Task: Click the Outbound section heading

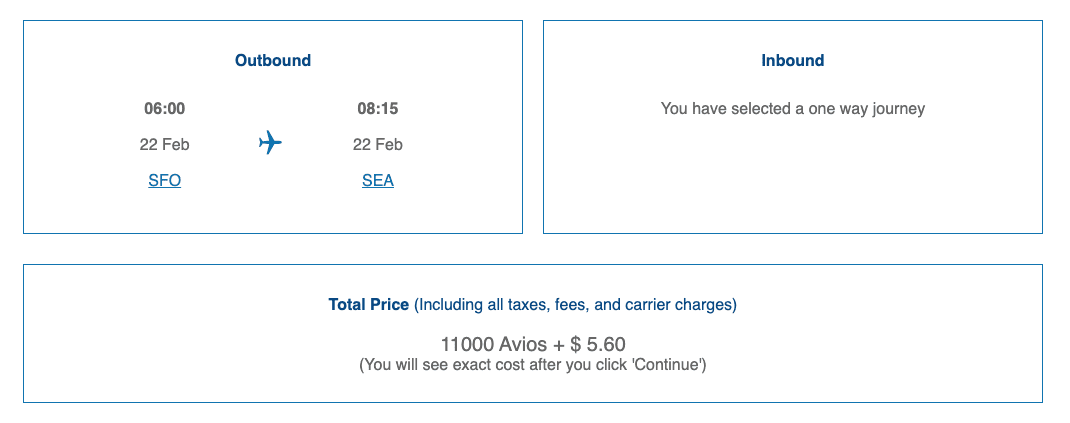Action: pyautogui.click(x=273, y=61)
